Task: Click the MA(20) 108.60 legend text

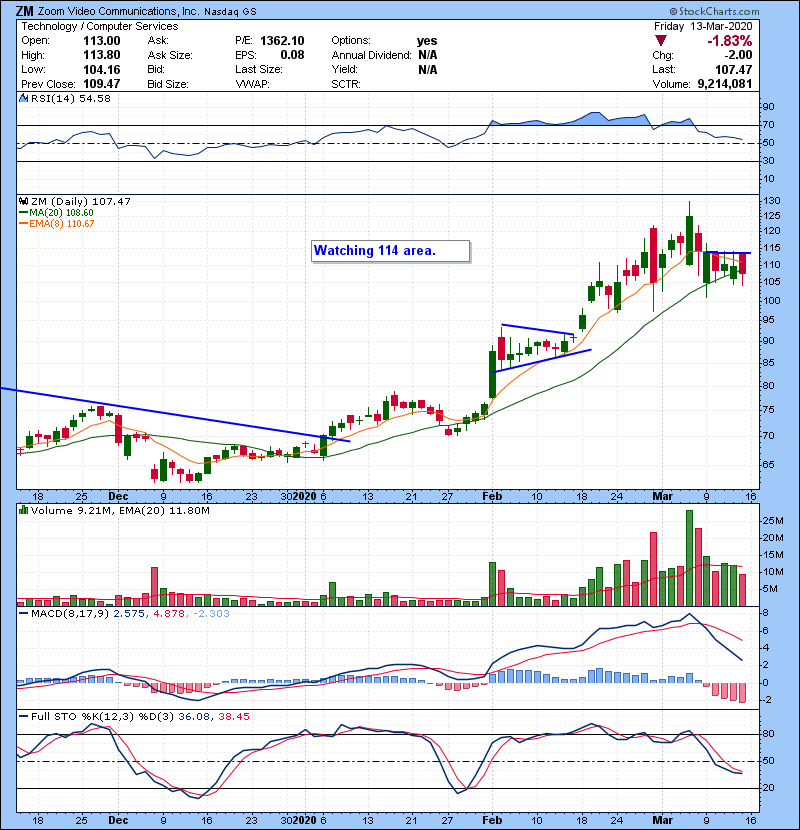Action: [x=61, y=212]
